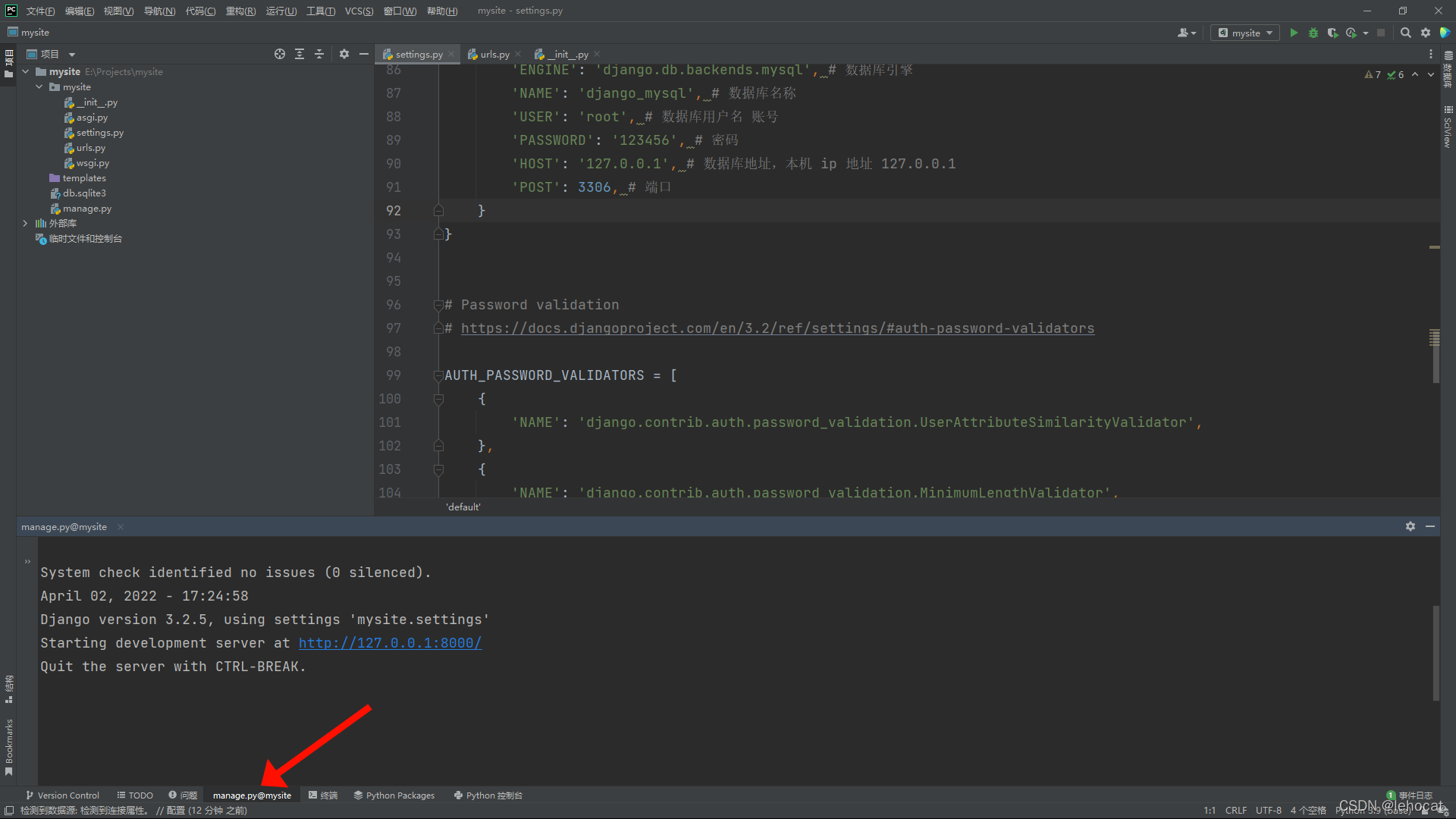The width and height of the screenshot is (1456, 819).
Task: Open the Problems tool tab
Action: [x=183, y=795]
